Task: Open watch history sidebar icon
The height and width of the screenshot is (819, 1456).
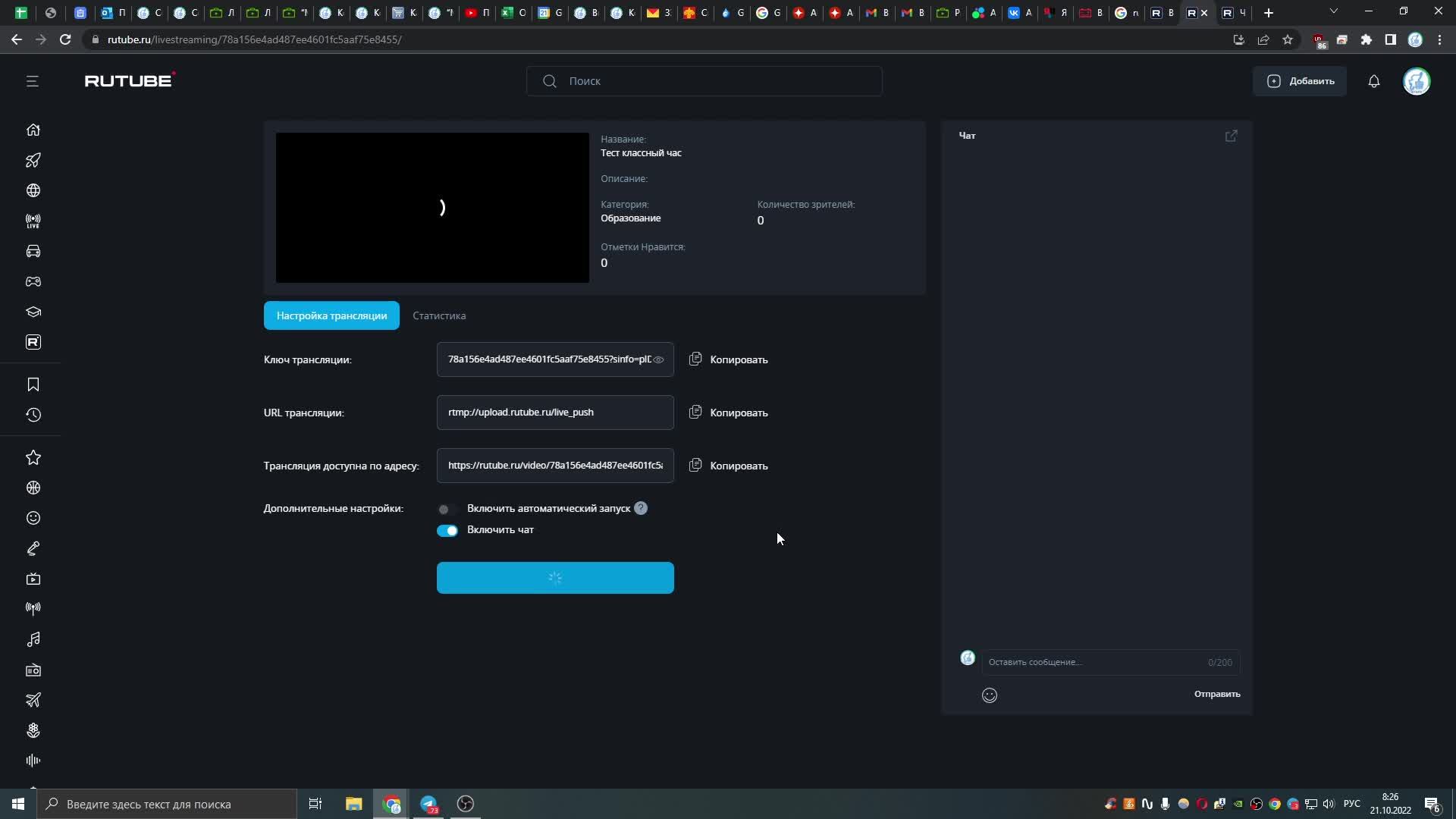Action: tap(33, 415)
